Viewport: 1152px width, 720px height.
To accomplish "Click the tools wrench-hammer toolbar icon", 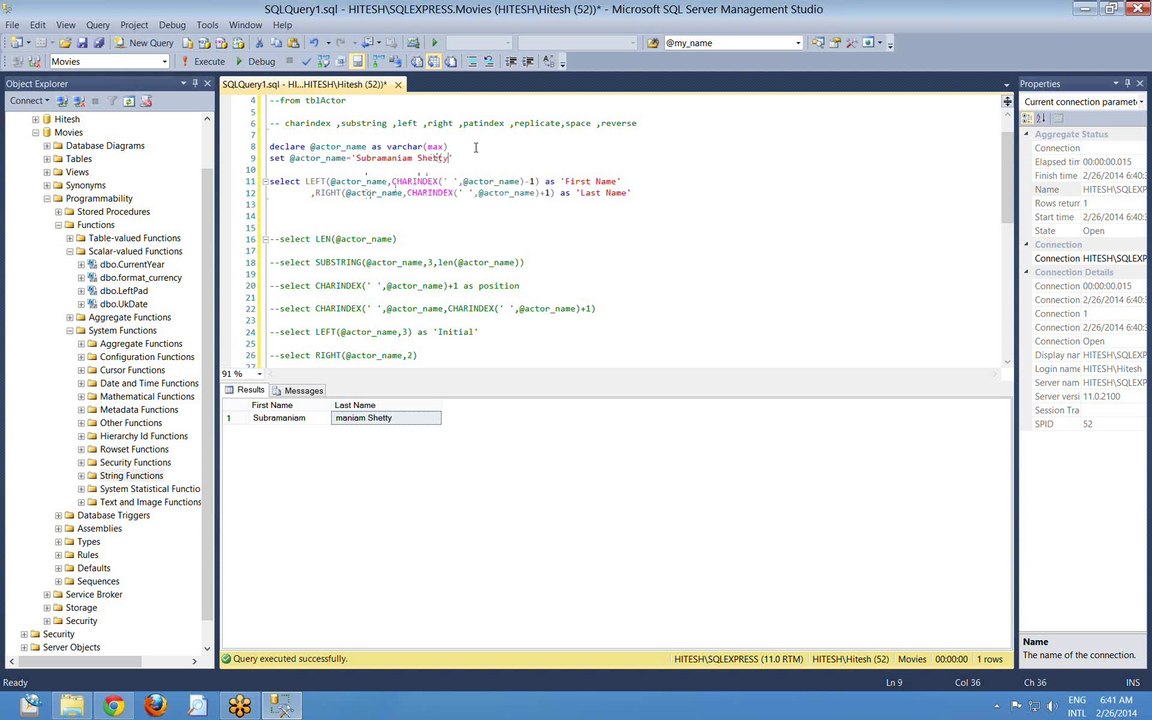I will coord(852,43).
